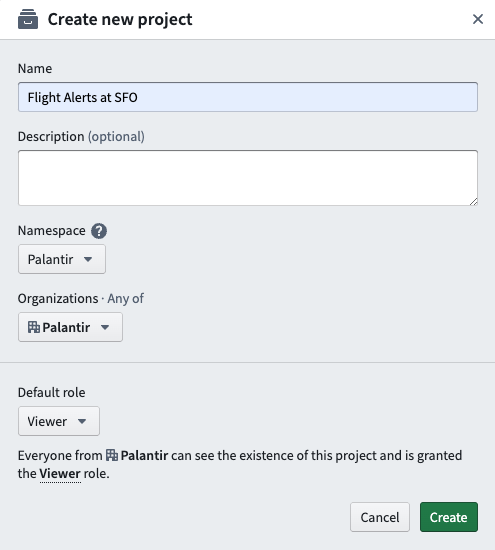The width and height of the screenshot is (495, 550).
Task: Click the Description text area resize handle
Action: pyautogui.click(x=474, y=201)
